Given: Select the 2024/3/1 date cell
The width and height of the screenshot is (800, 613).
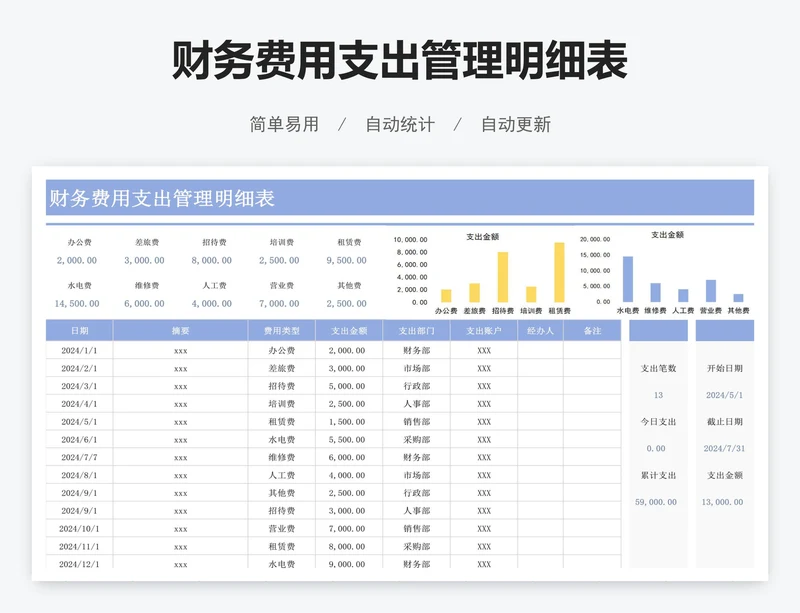Looking at the screenshot, I should (79, 386).
